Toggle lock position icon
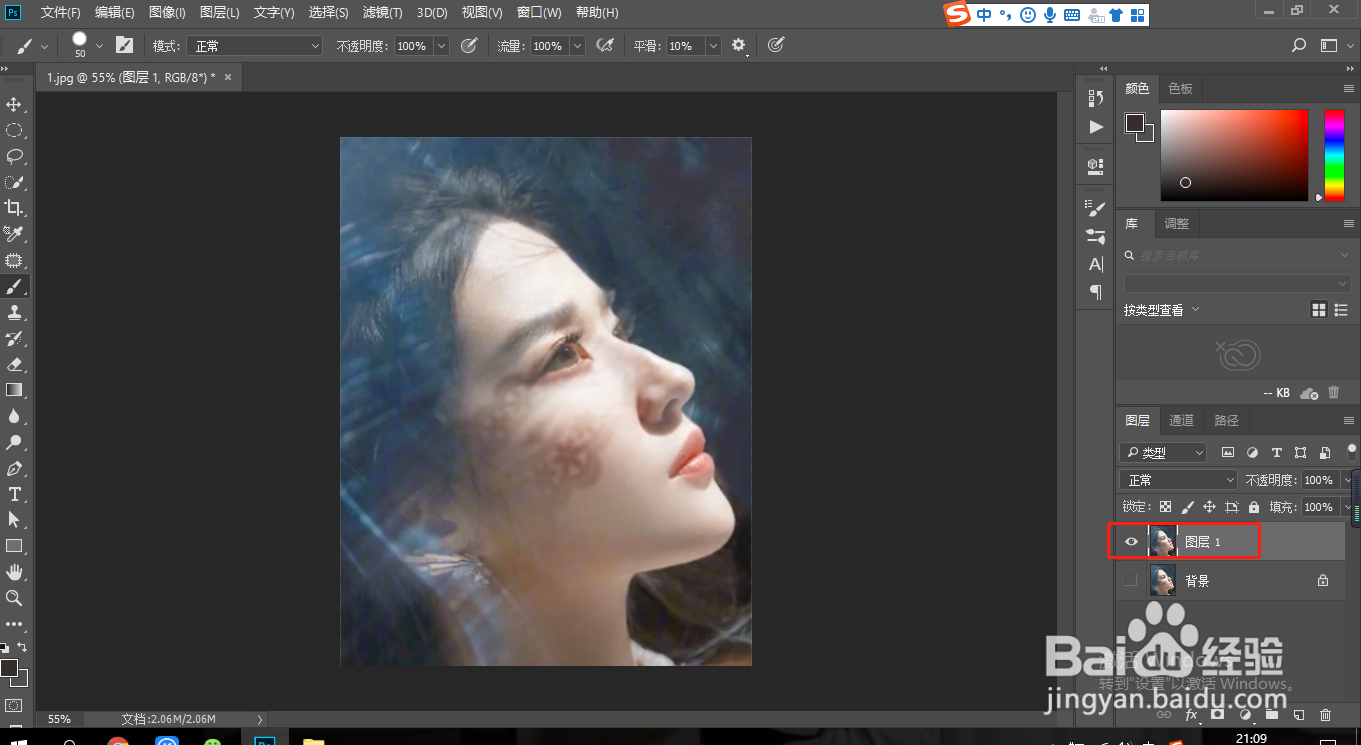Viewport: 1361px width, 745px height. [x=1209, y=507]
